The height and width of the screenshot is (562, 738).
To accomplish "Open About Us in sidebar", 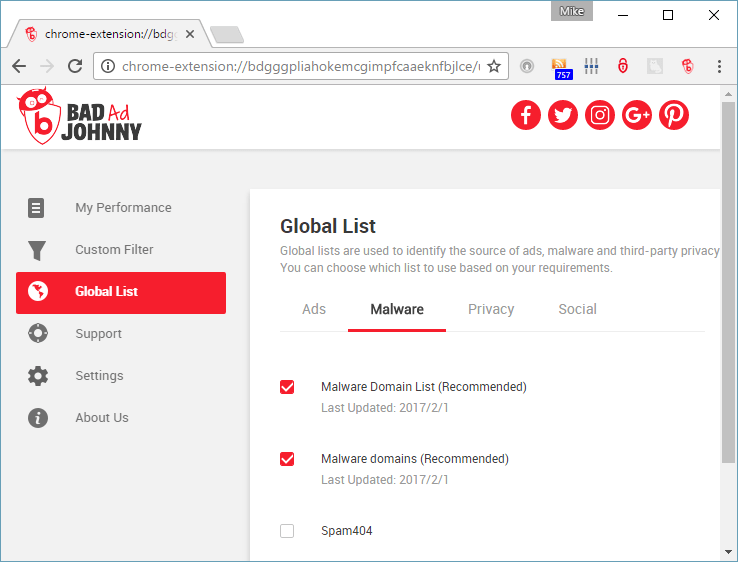I will click(121, 417).
